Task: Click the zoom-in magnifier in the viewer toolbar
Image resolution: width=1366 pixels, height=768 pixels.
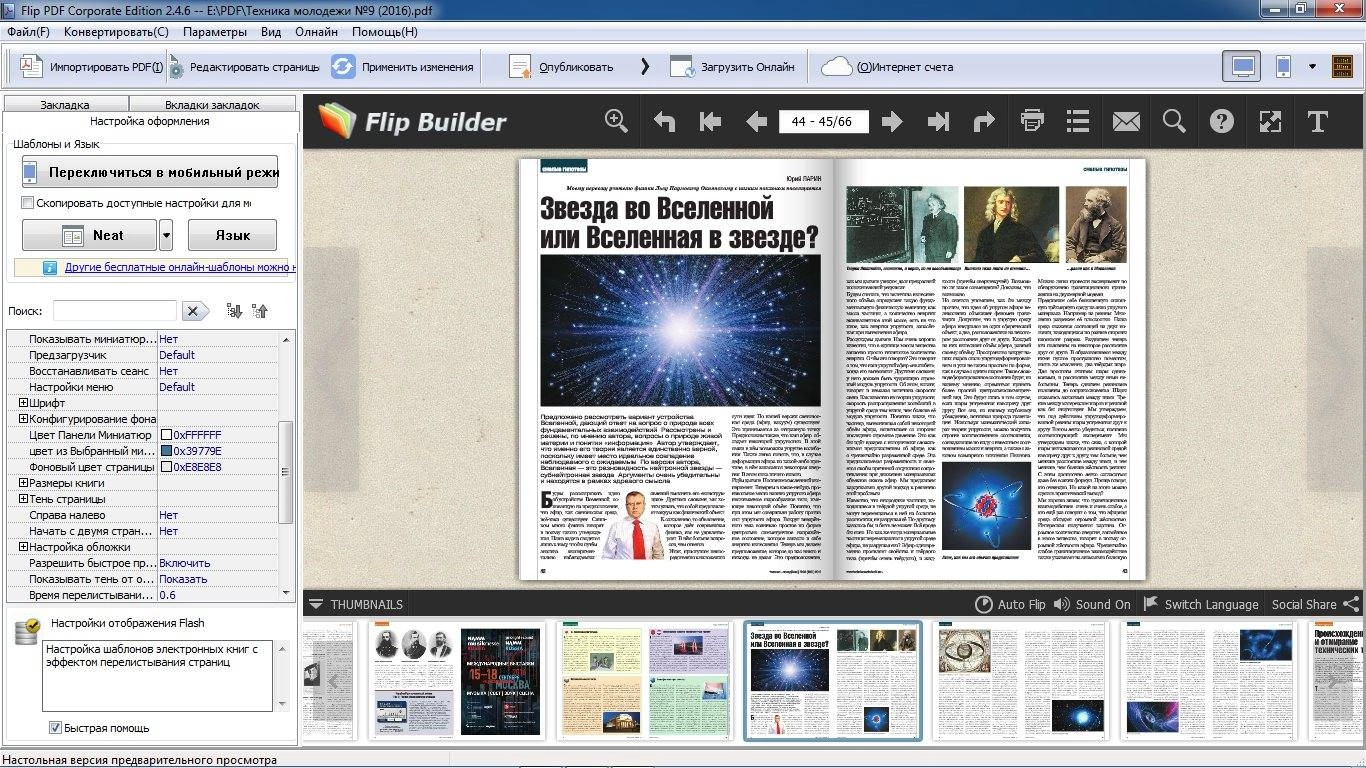Action: click(616, 121)
